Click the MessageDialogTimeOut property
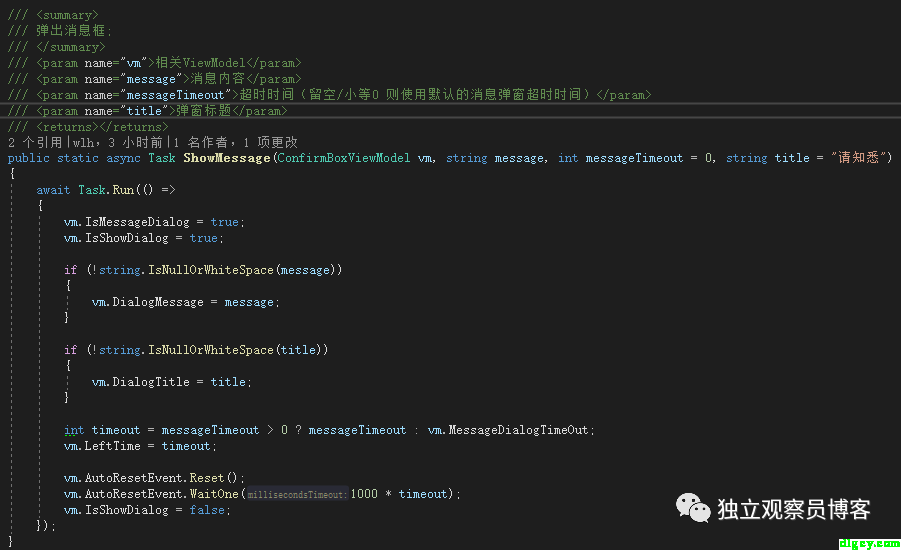The width and height of the screenshot is (901, 550). pyautogui.click(x=518, y=430)
